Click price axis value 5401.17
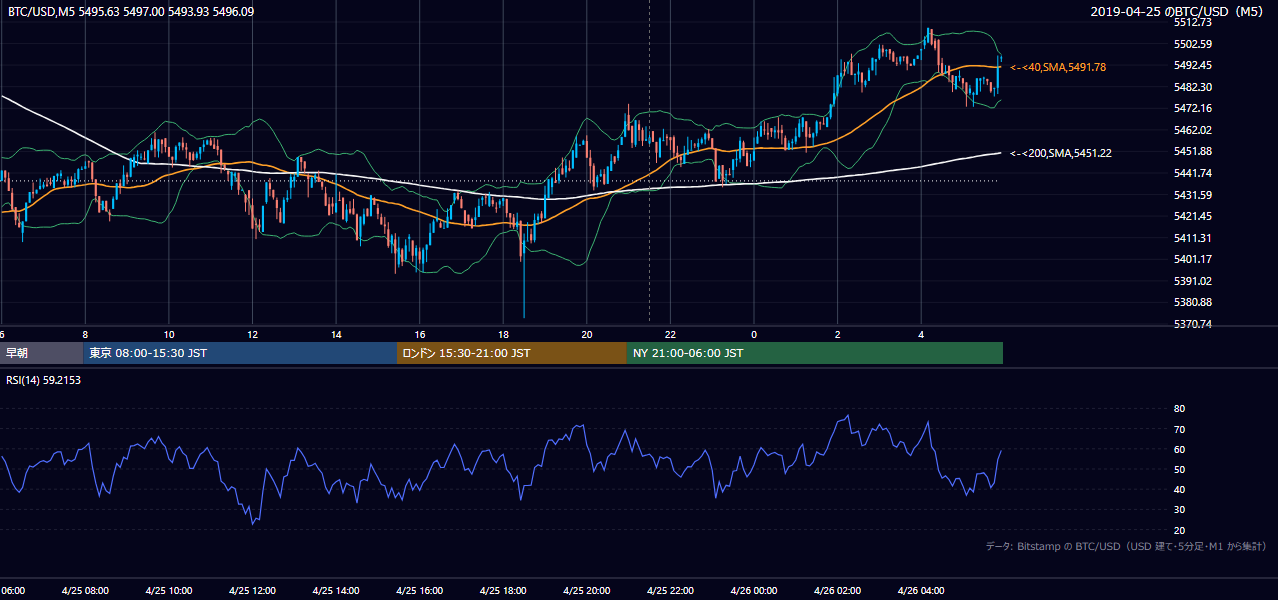The height and width of the screenshot is (600, 1278). coord(1193,259)
